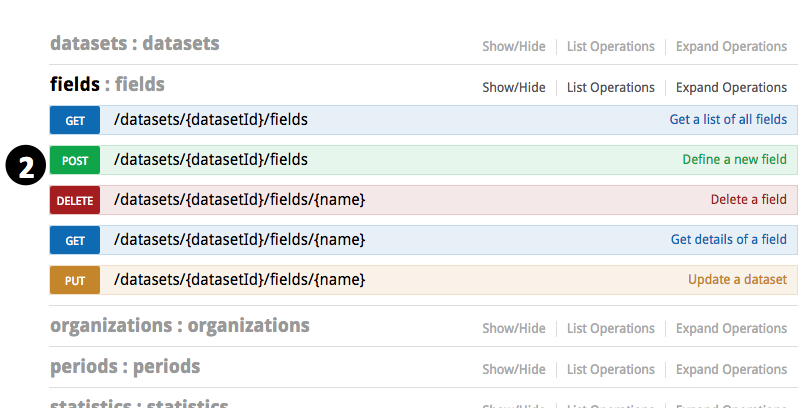Click the GET badge for list fields
806x410 pixels.
point(75,120)
